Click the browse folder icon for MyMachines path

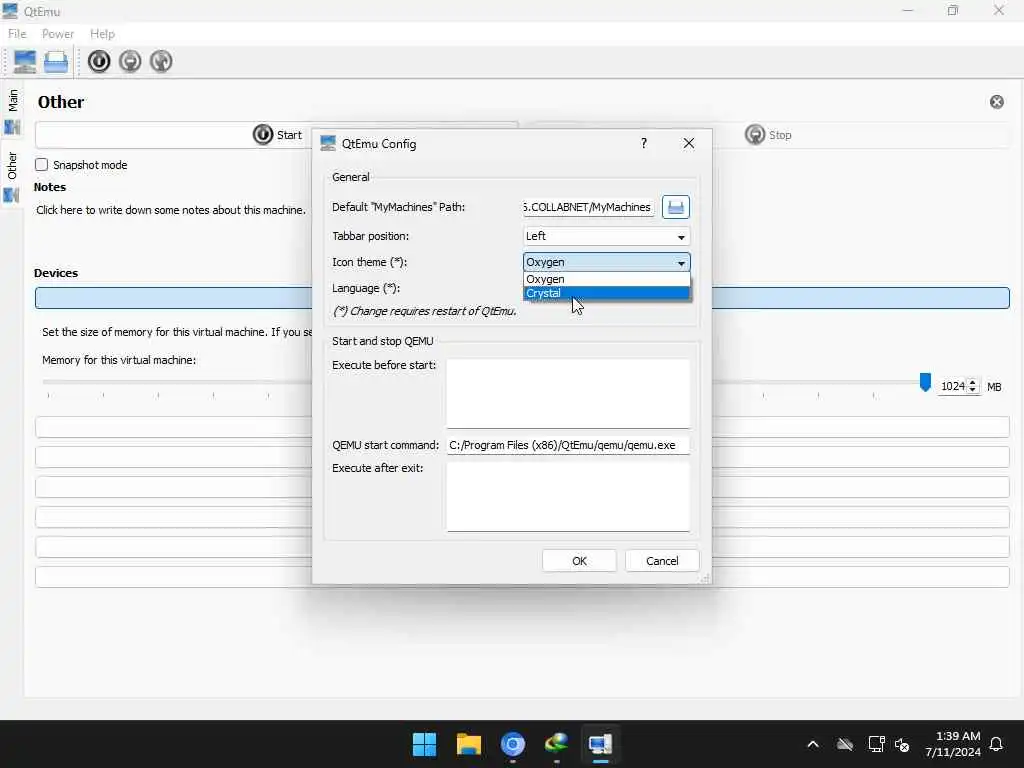click(676, 207)
